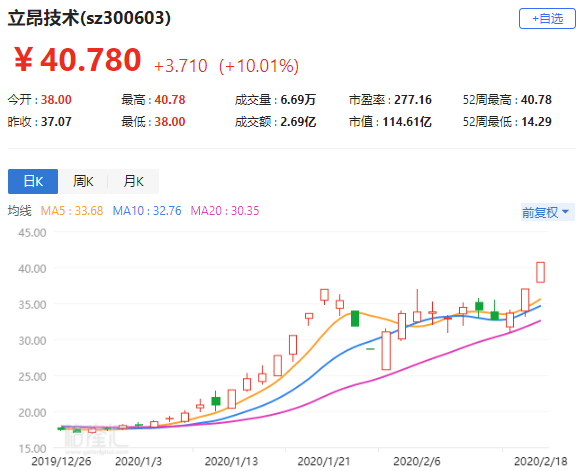Click MA5 : 33.68 legend label
Screen dimensions: 578x471
72,211
